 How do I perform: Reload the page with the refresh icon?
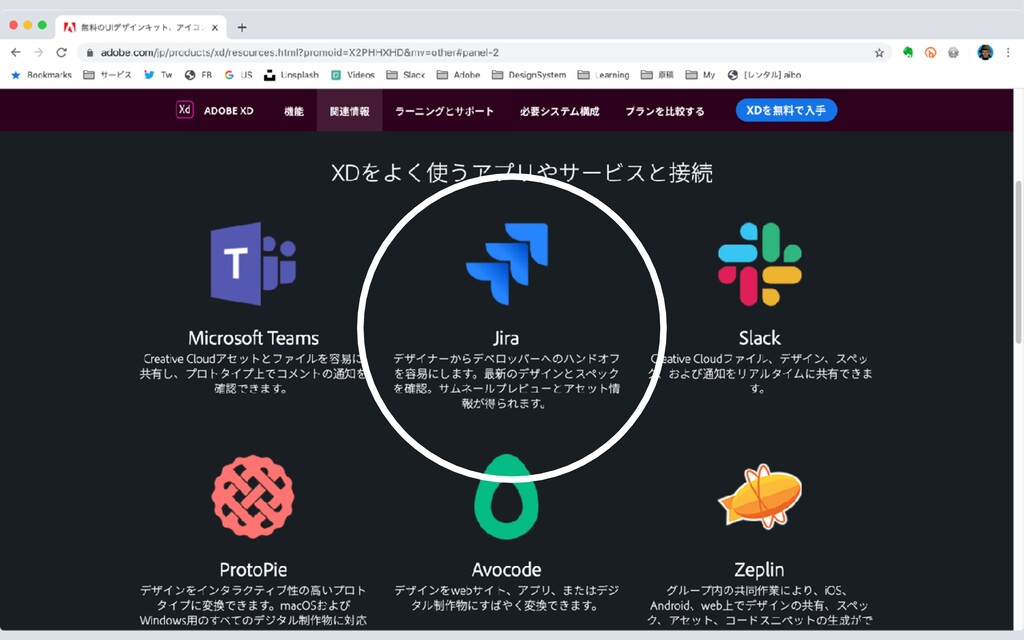[61, 52]
